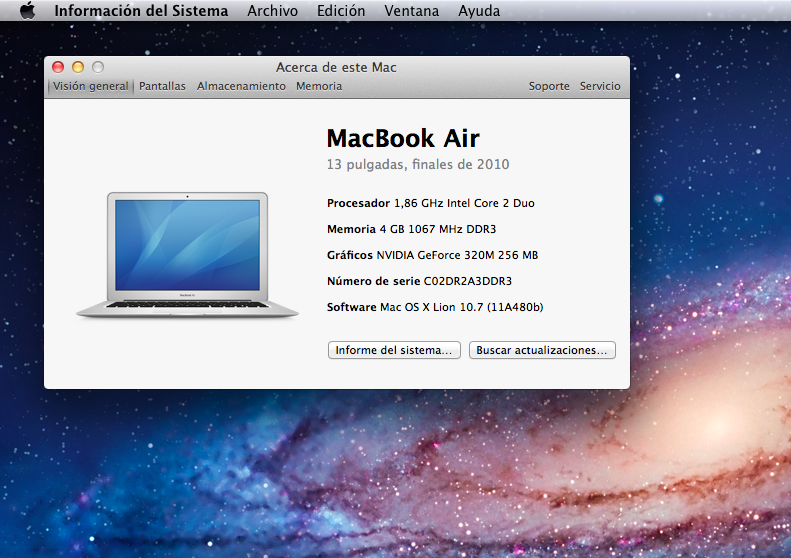Click the MacBook Air heading
Image resolution: width=791 pixels, height=558 pixels.
pyautogui.click(x=403, y=138)
